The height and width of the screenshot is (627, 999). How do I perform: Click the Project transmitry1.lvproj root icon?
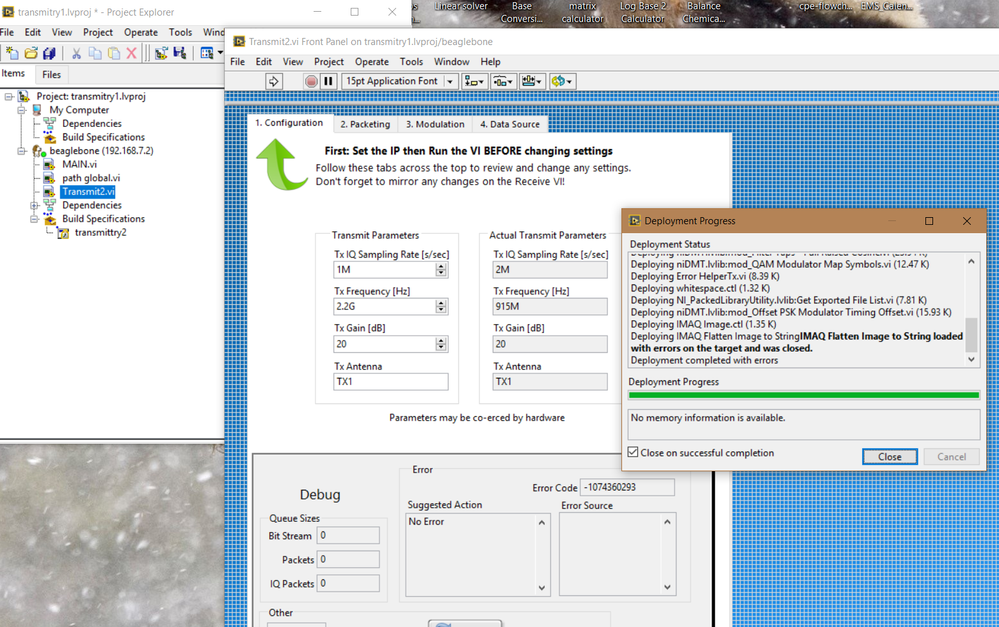coord(24,97)
